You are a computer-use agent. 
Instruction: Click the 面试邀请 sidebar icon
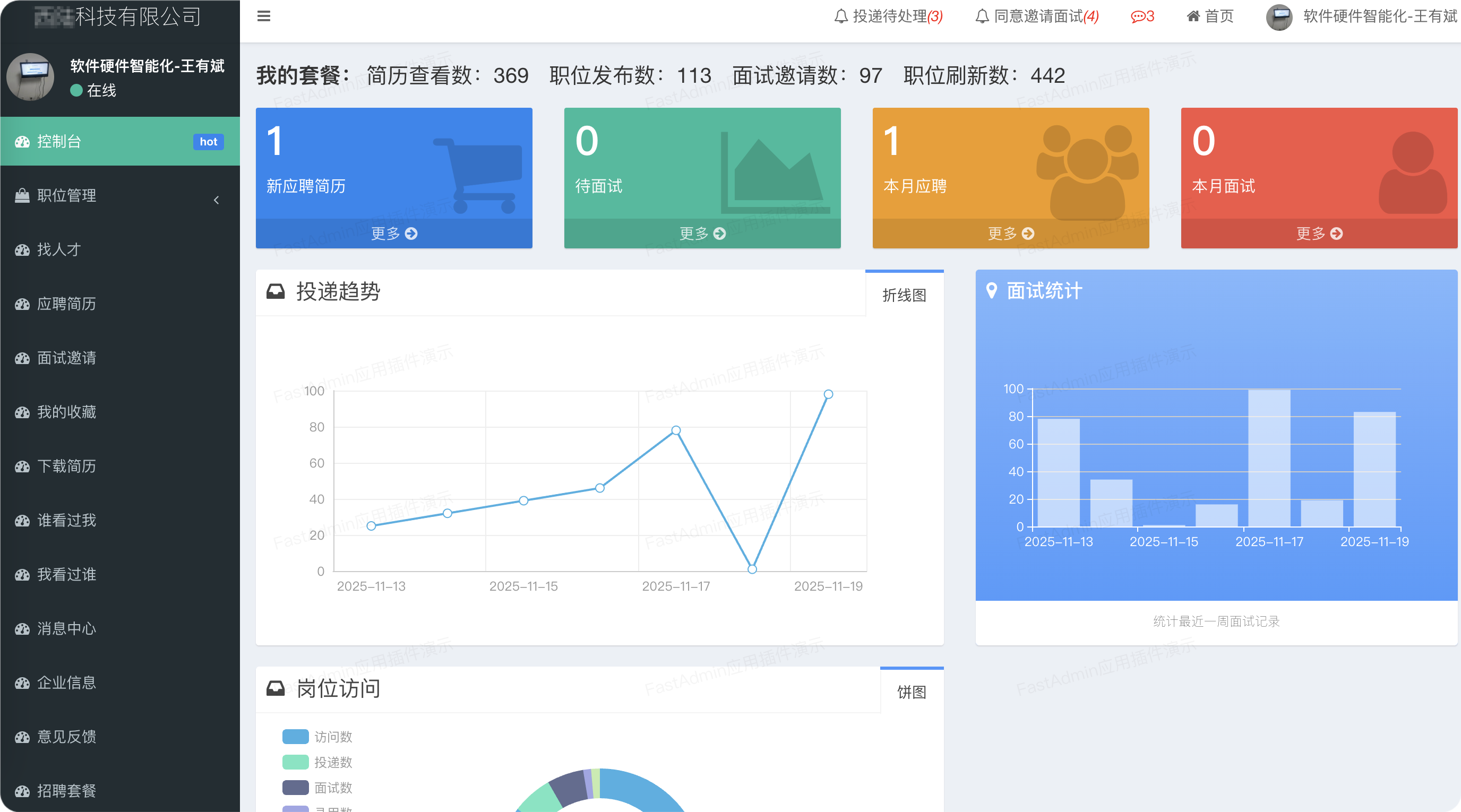22,358
